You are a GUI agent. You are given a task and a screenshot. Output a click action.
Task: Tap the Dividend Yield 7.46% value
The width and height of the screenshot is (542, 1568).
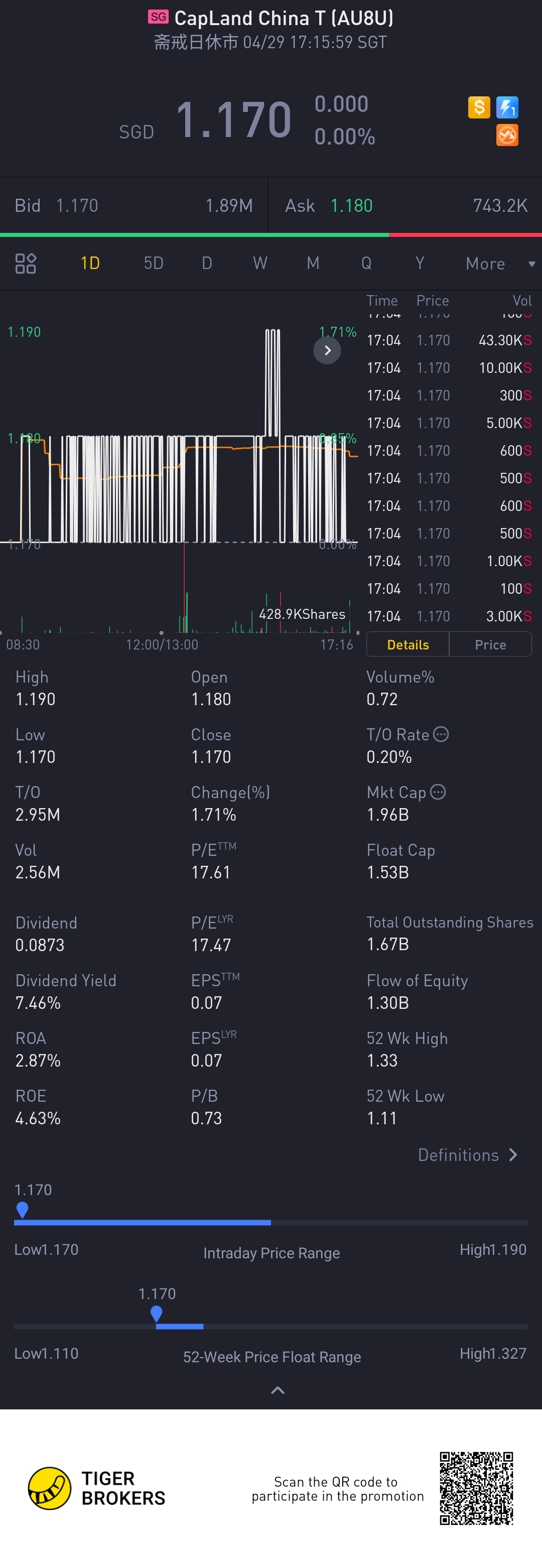tap(38, 1002)
